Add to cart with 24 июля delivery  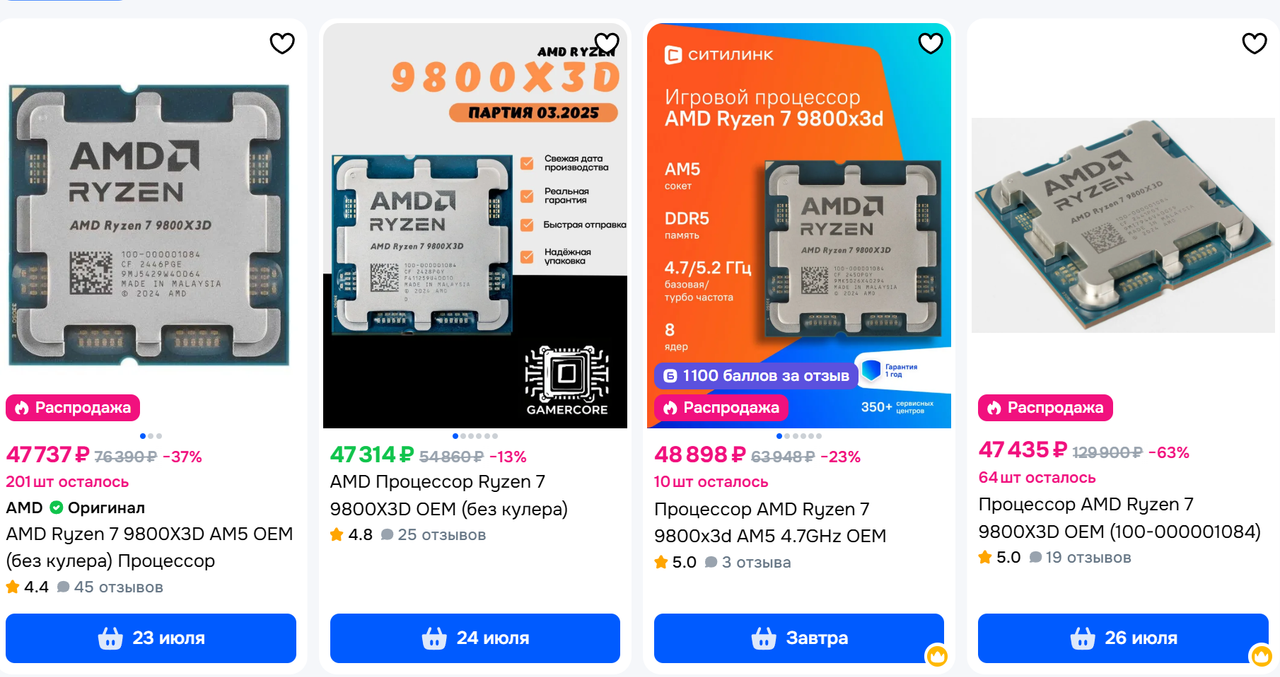pos(475,638)
